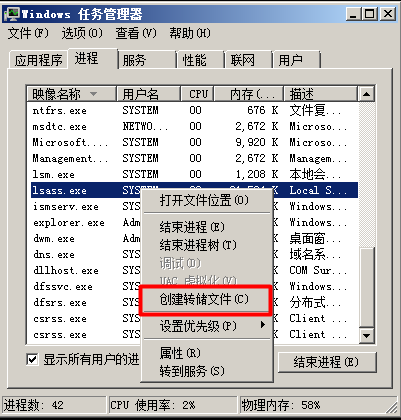
Task: Select the dllhost.exe process row
Action: click(194, 270)
